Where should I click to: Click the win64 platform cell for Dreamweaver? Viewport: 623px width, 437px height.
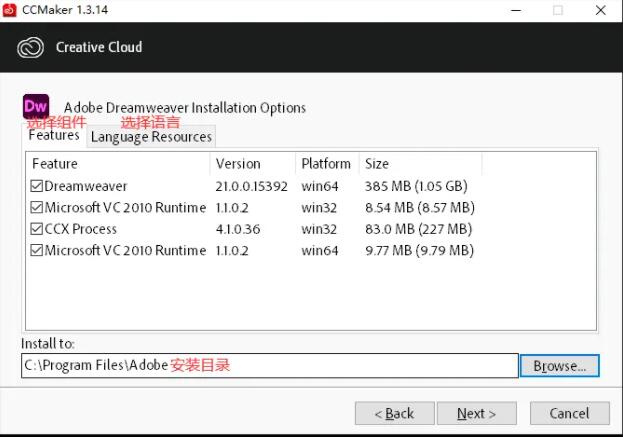(320, 186)
